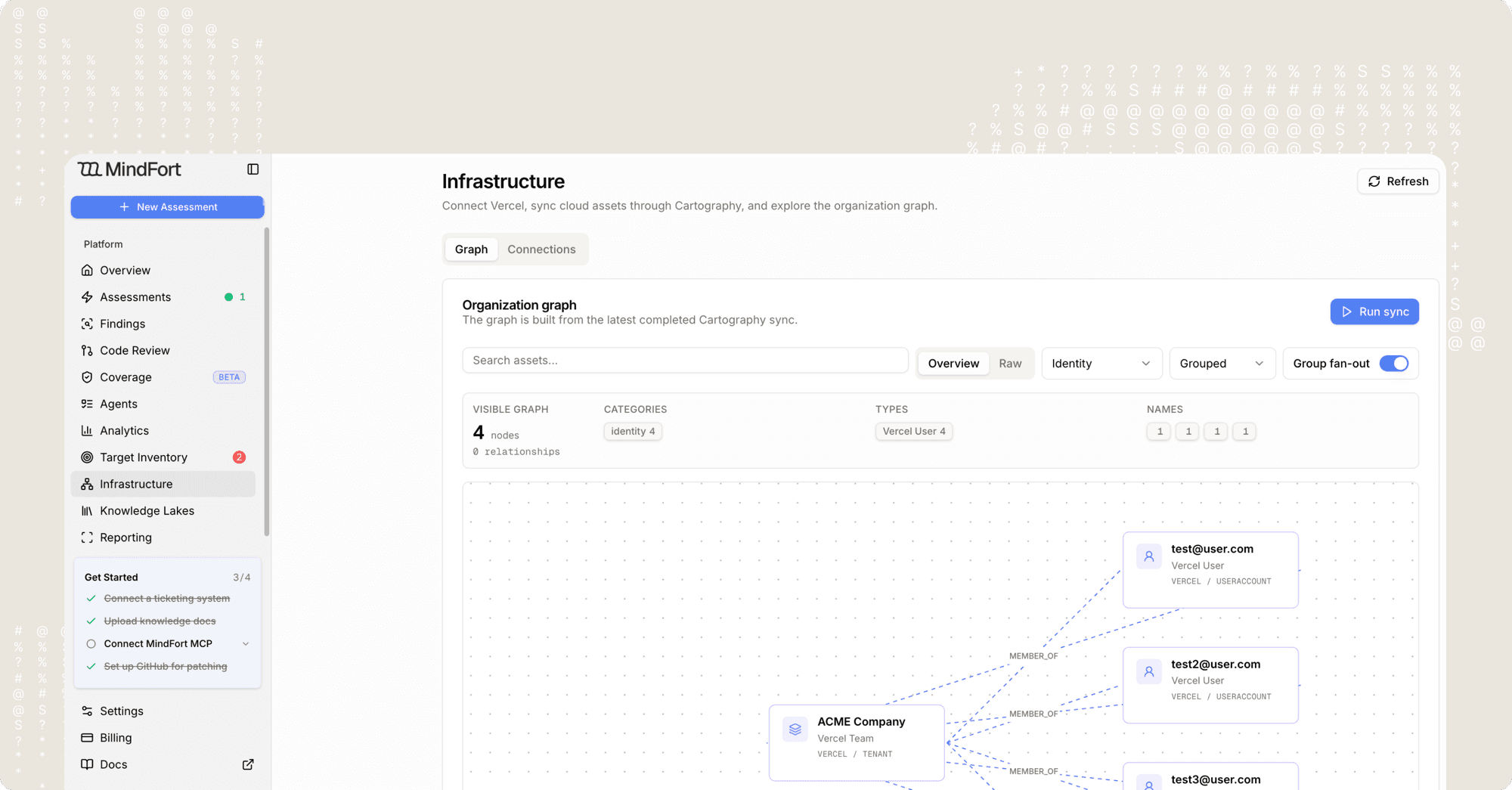Screen dimensions: 1512x790
Task: Open Reporting in the sidebar
Action: point(163,538)
